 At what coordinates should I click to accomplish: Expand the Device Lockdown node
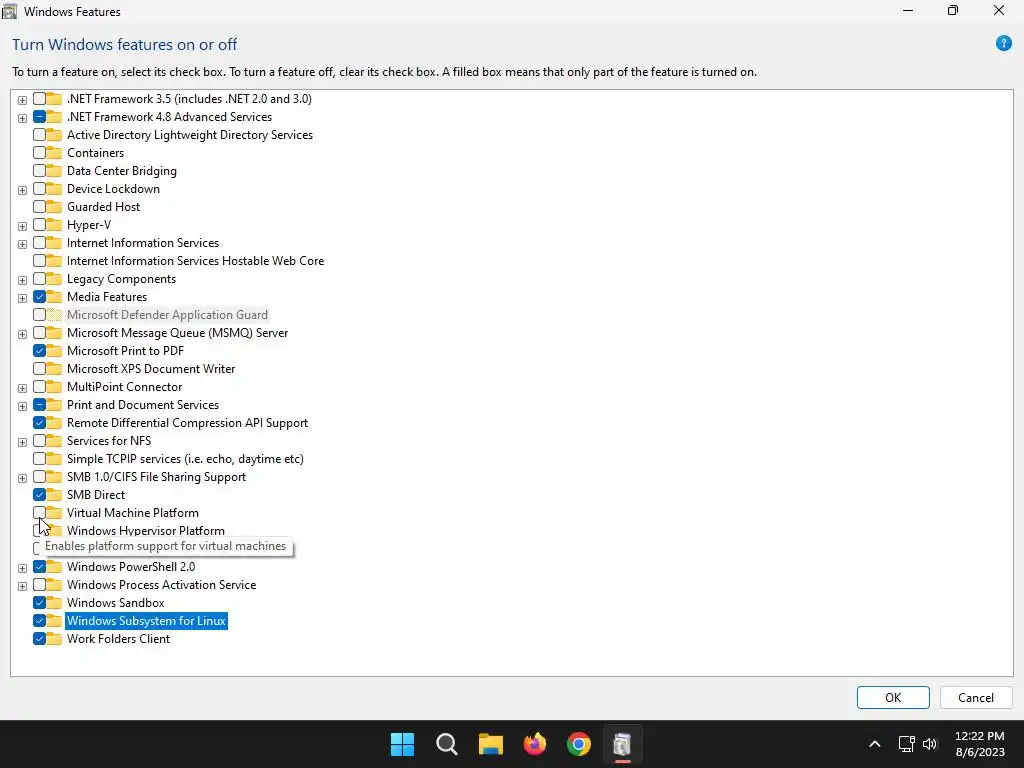pos(22,190)
